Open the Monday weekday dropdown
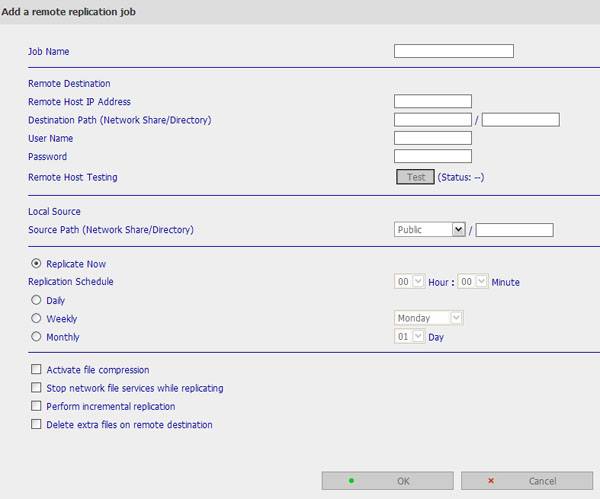The width and height of the screenshot is (600, 499). tap(429, 318)
